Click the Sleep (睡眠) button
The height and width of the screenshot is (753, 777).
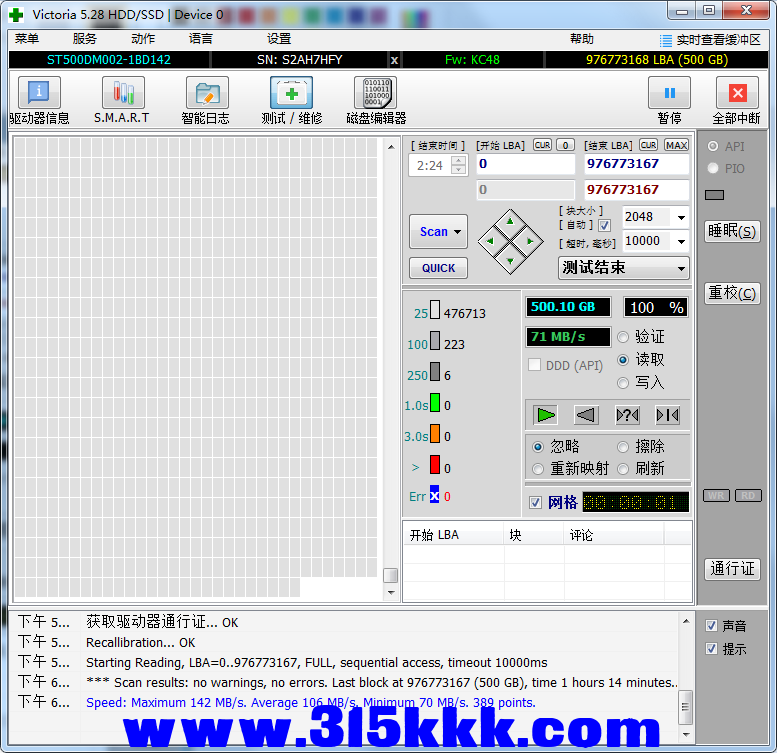732,231
